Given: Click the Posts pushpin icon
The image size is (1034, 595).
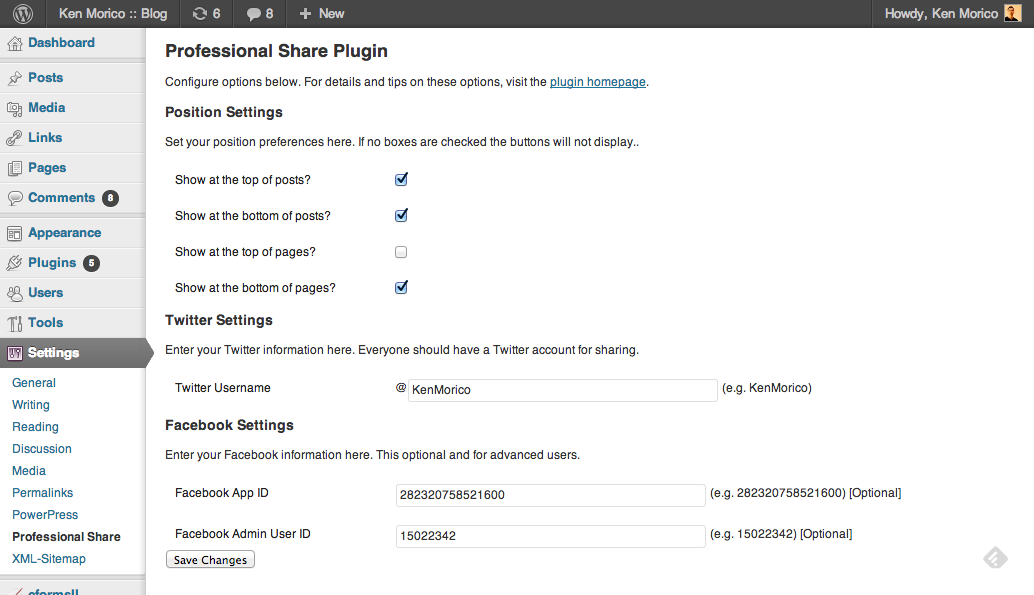Looking at the screenshot, I should (x=15, y=78).
